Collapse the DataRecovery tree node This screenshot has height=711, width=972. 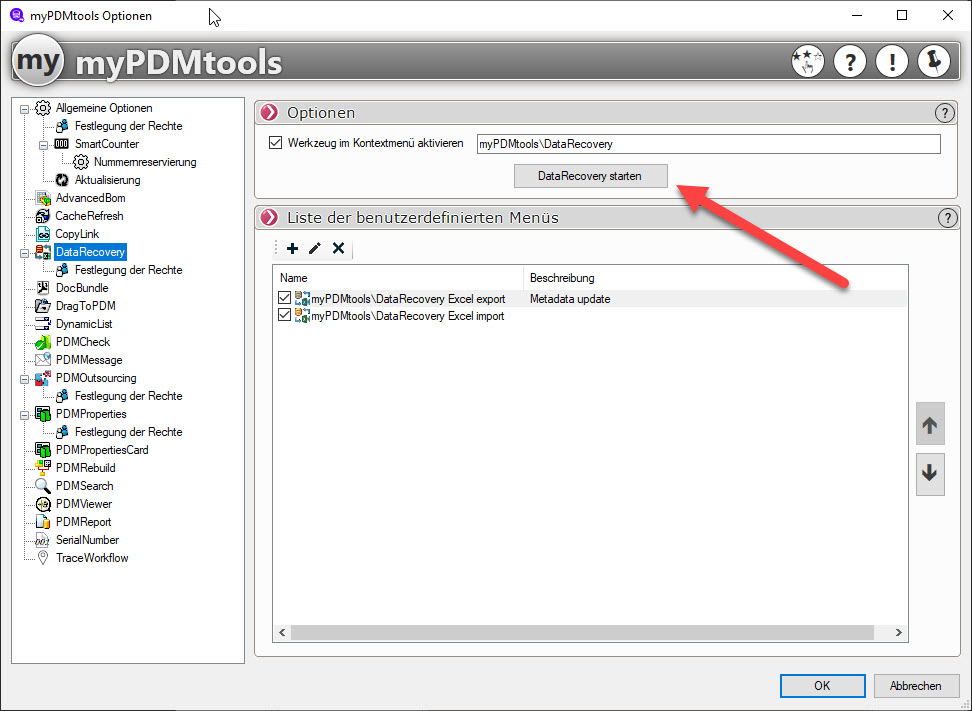click(x=24, y=252)
